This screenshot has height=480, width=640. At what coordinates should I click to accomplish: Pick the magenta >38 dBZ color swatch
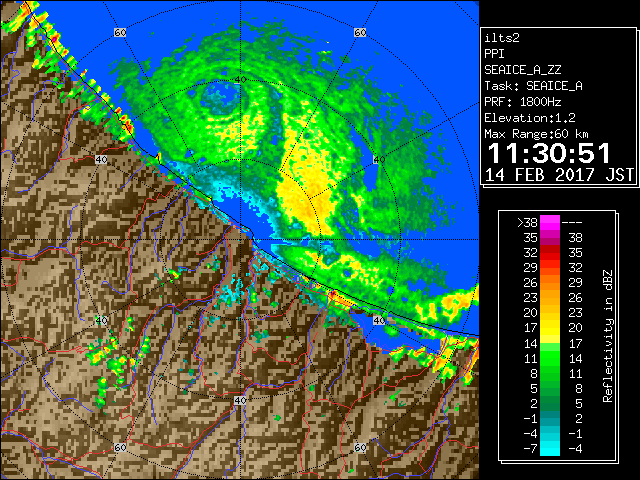coord(550,222)
